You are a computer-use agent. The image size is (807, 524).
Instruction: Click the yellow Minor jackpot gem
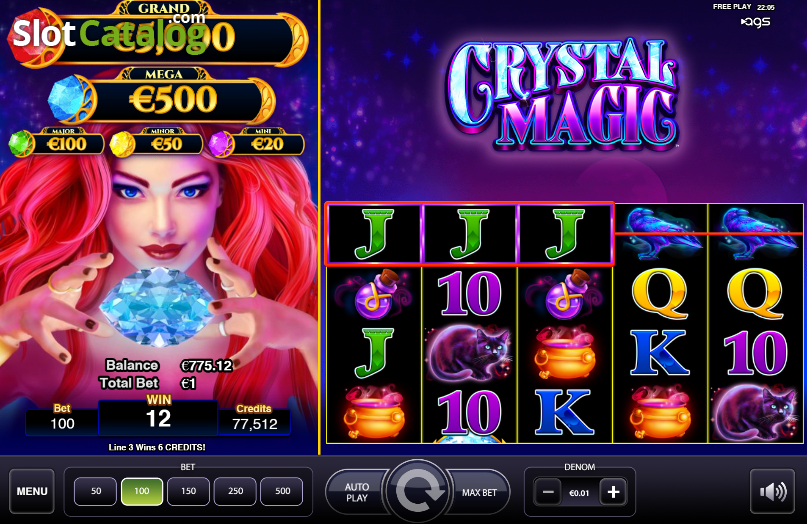pos(122,144)
